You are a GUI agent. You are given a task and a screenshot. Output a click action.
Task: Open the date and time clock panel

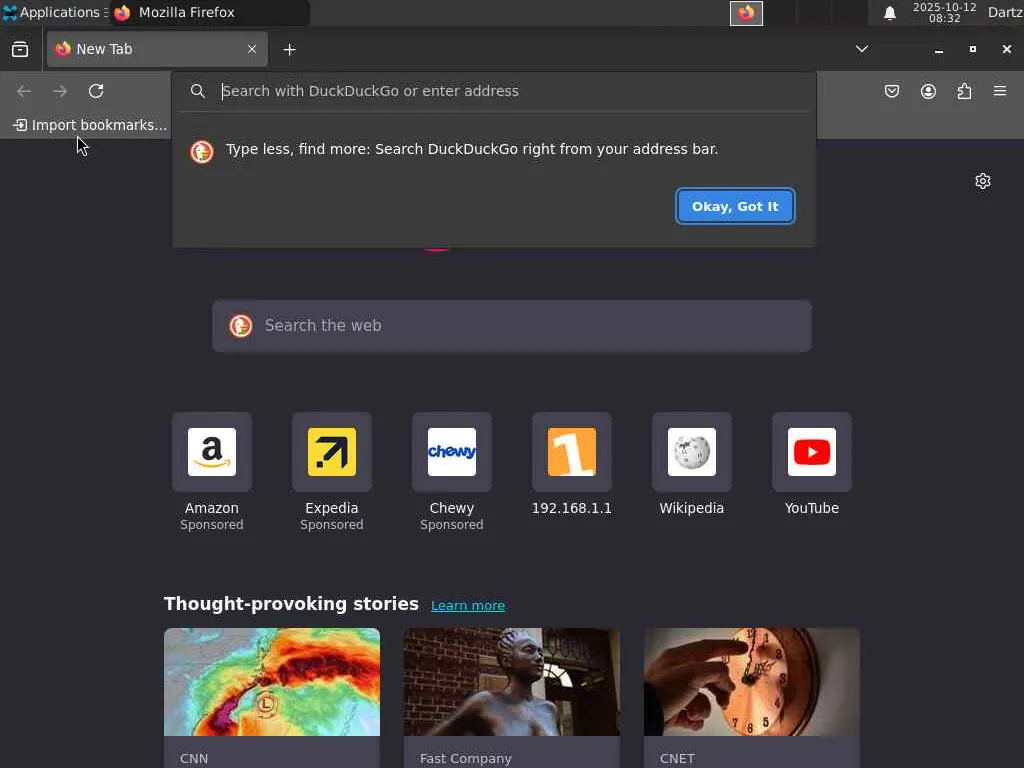(x=944, y=12)
